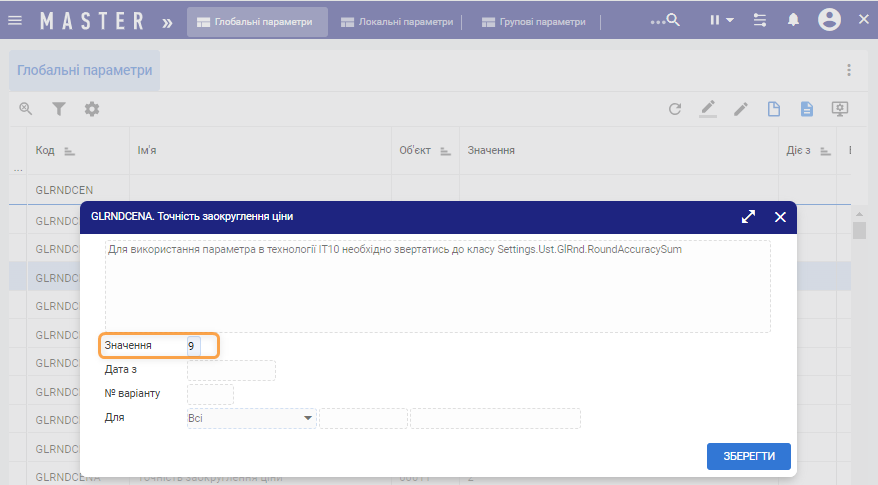Viewport: 878px width, 485px height.
Task: Switch to 'Локальні параметри' tab
Action: 397,21
